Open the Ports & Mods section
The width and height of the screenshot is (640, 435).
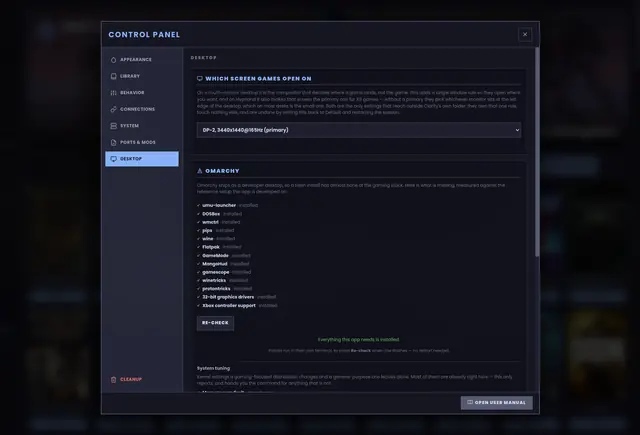click(142, 142)
